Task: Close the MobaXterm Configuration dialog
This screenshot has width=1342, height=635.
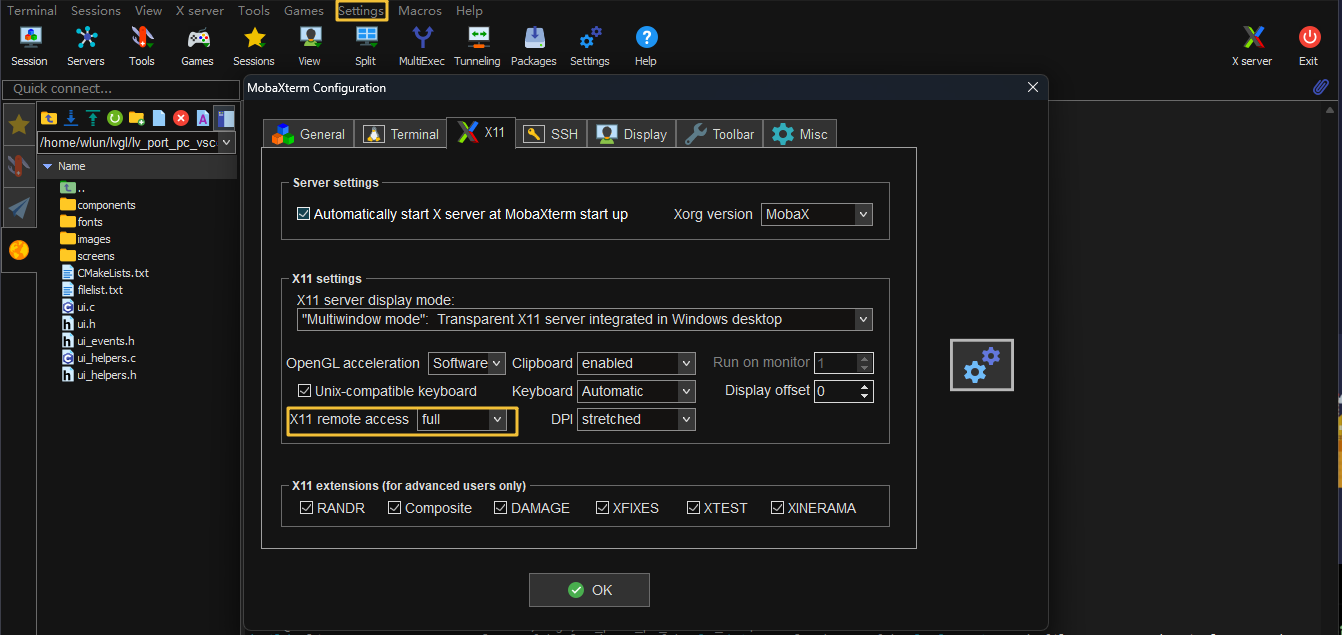Action: point(1033,88)
